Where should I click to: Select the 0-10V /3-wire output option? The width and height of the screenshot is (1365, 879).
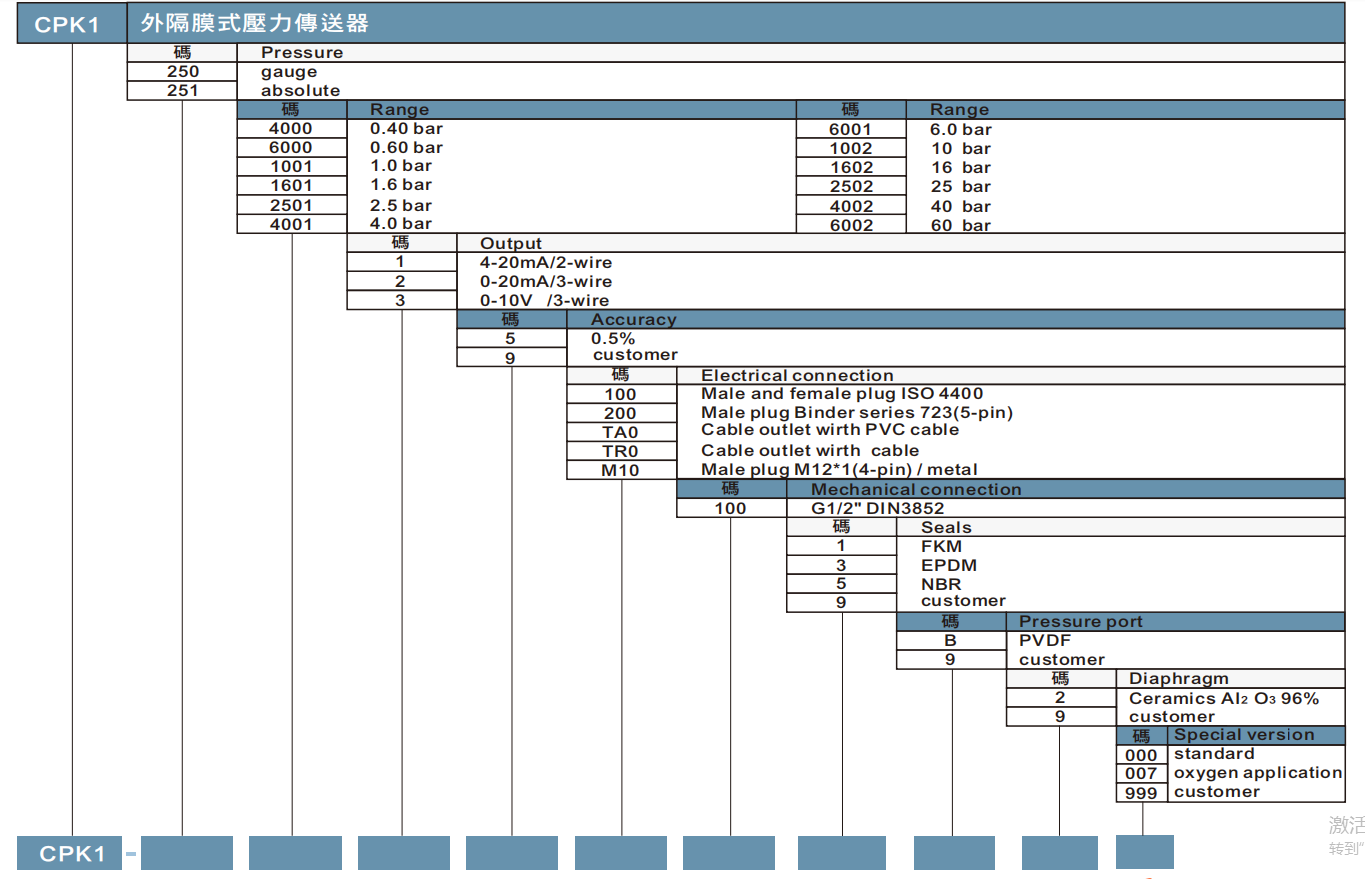pos(544,300)
